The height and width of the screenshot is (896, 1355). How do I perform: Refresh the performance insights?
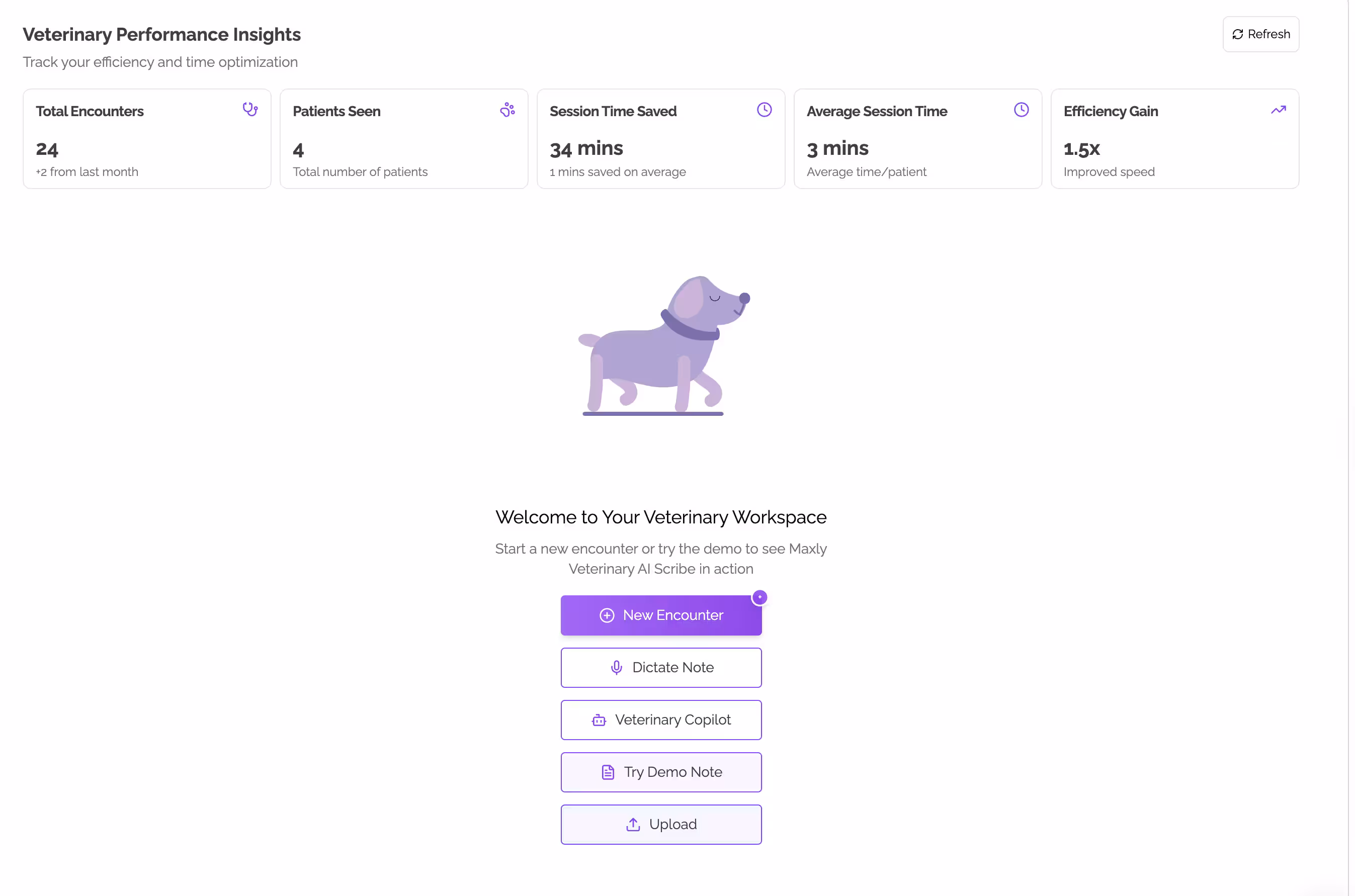point(1260,34)
